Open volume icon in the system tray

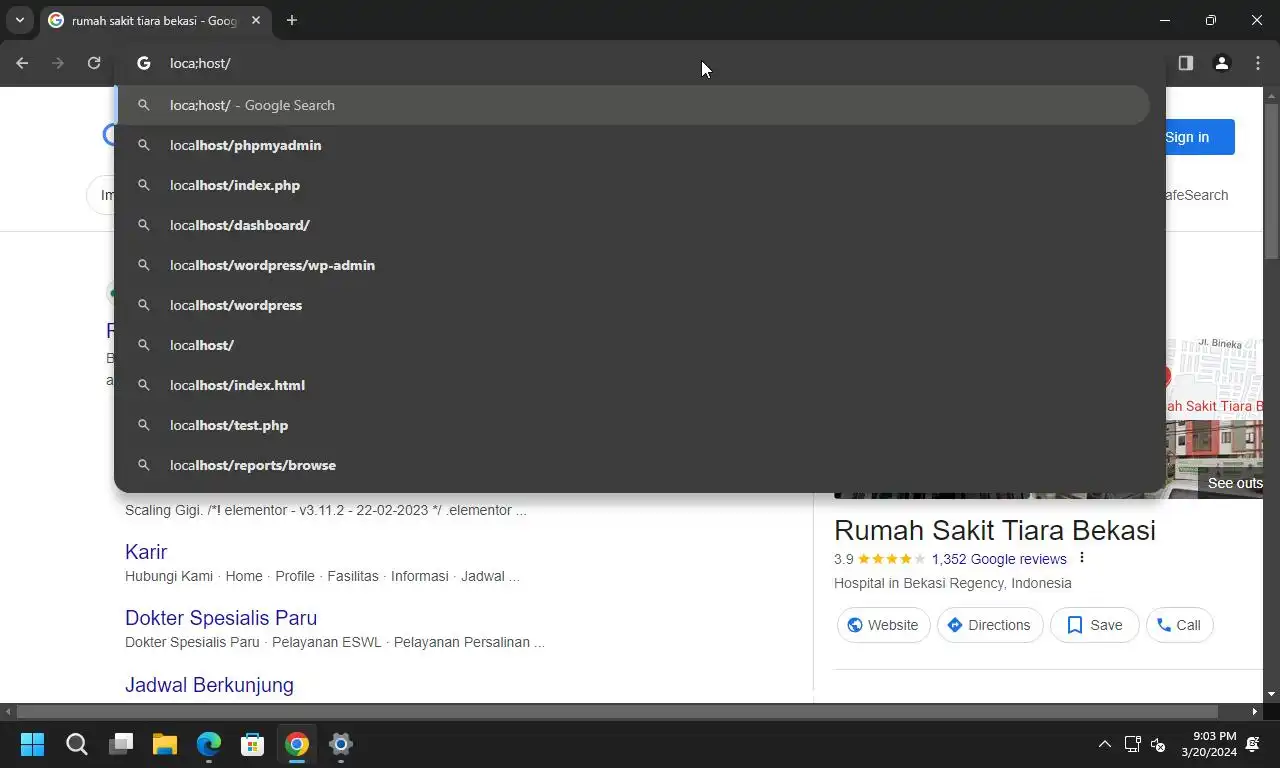click(x=1158, y=744)
